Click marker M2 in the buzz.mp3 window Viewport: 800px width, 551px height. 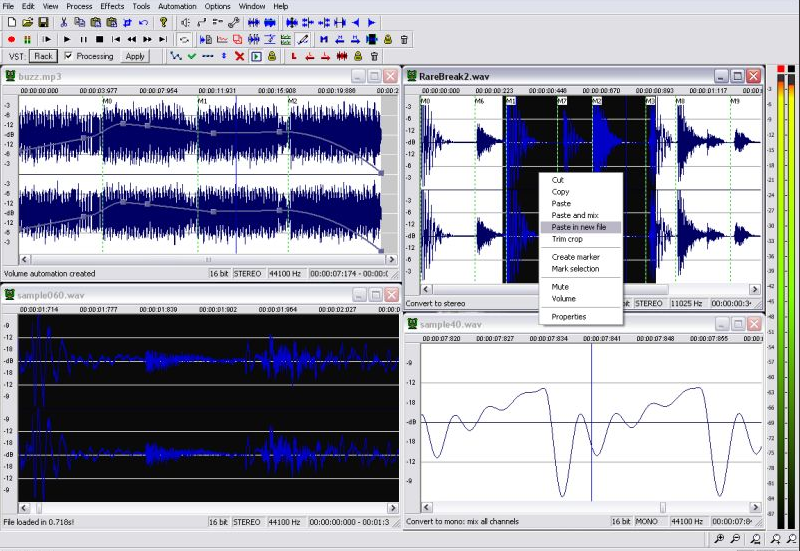292,101
